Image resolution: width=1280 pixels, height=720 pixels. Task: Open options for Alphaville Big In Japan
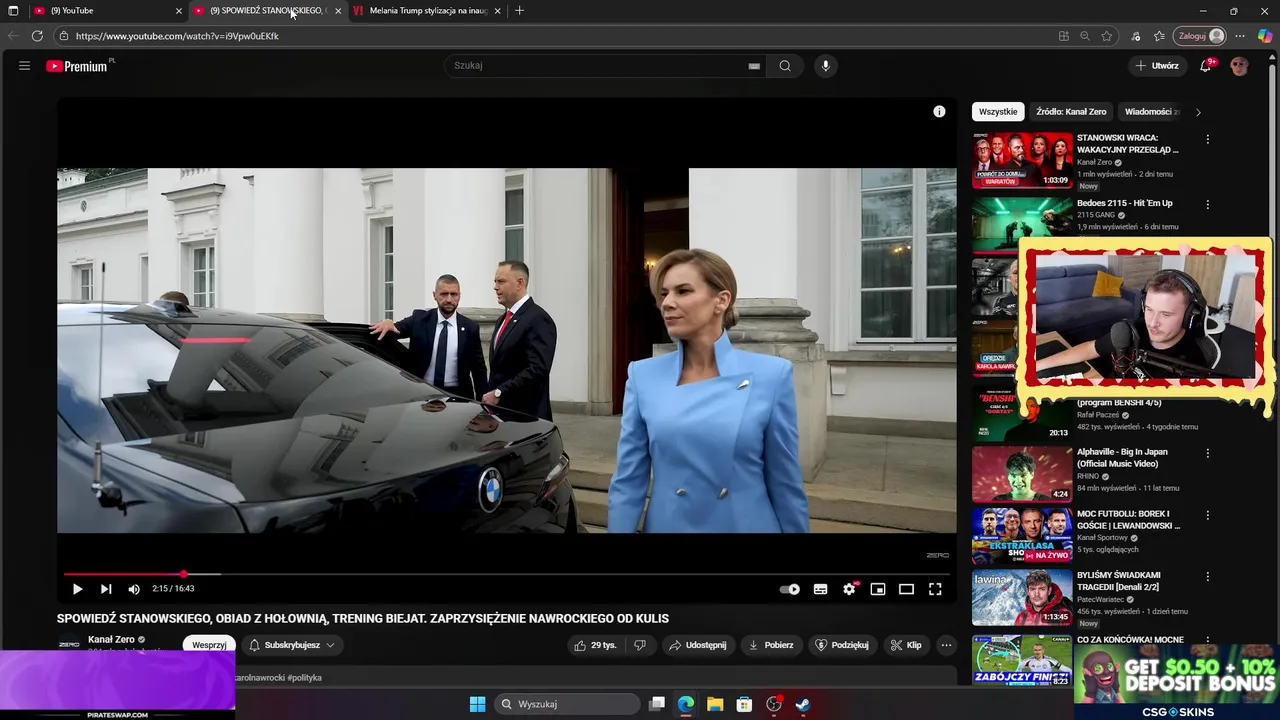click(1208, 453)
